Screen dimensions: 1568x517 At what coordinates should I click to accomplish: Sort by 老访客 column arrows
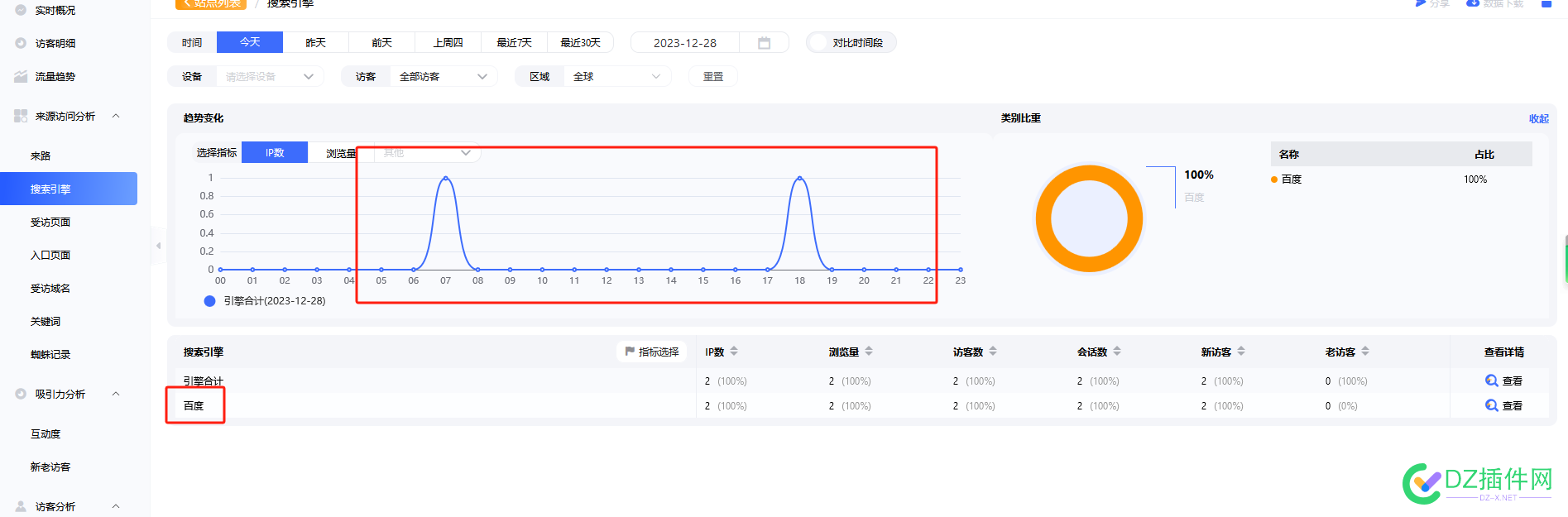coord(1365,352)
